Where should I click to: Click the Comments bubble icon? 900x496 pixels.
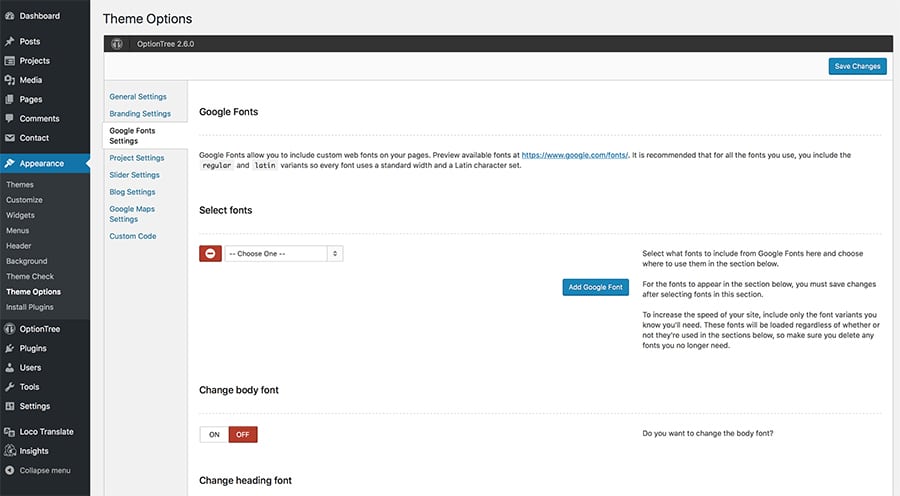[10, 118]
